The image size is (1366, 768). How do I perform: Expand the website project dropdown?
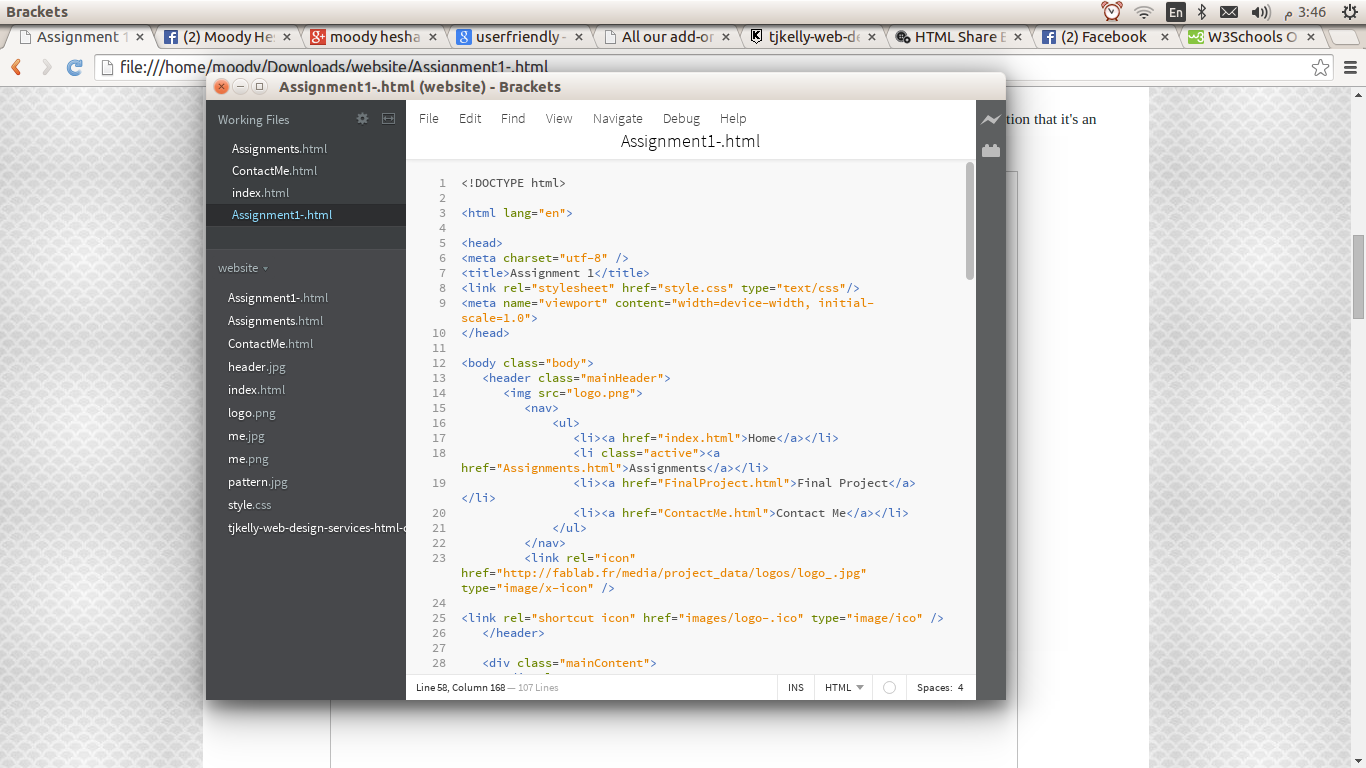pyautogui.click(x=243, y=268)
